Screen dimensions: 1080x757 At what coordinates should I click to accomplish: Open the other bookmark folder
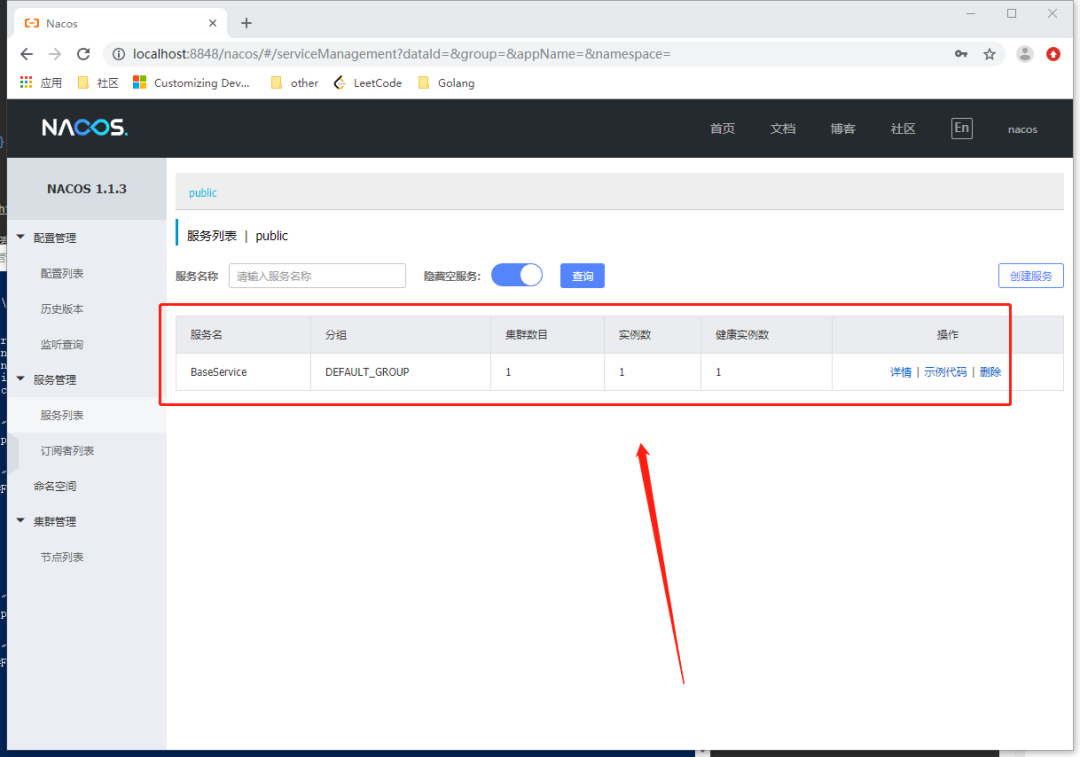click(294, 83)
